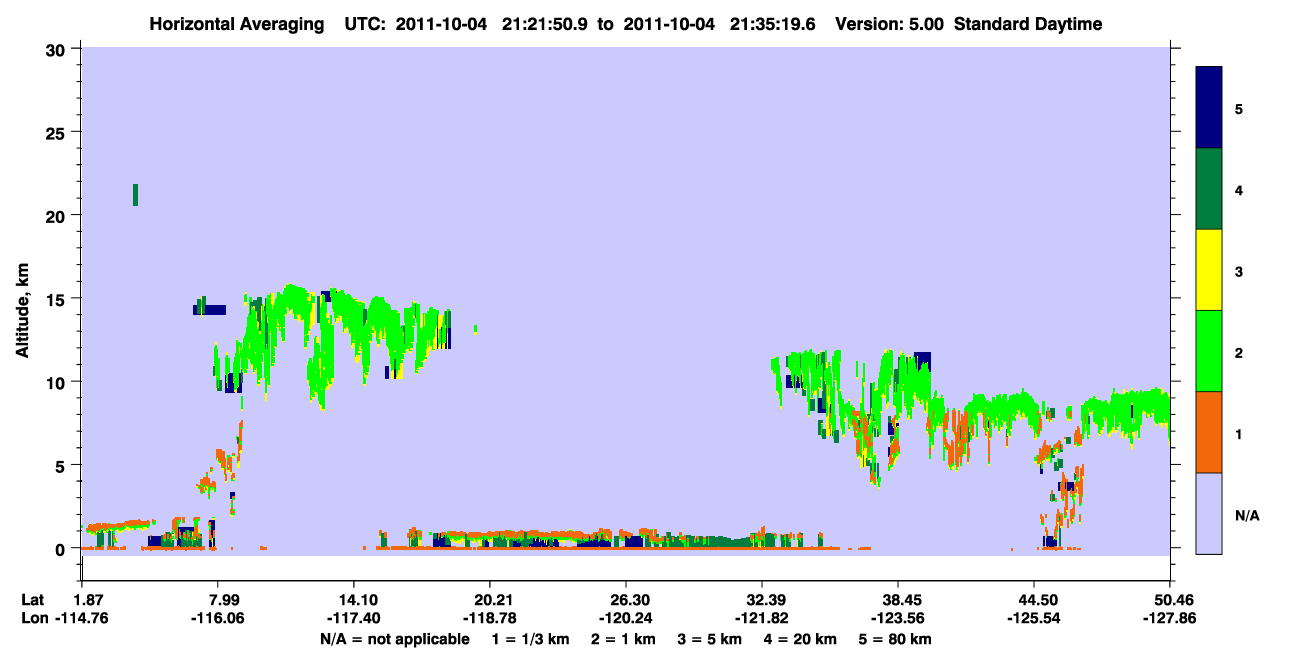Click longitude value -121.82
Image resolution: width=1300 pixels, height=667 pixels.
[x=762, y=619]
